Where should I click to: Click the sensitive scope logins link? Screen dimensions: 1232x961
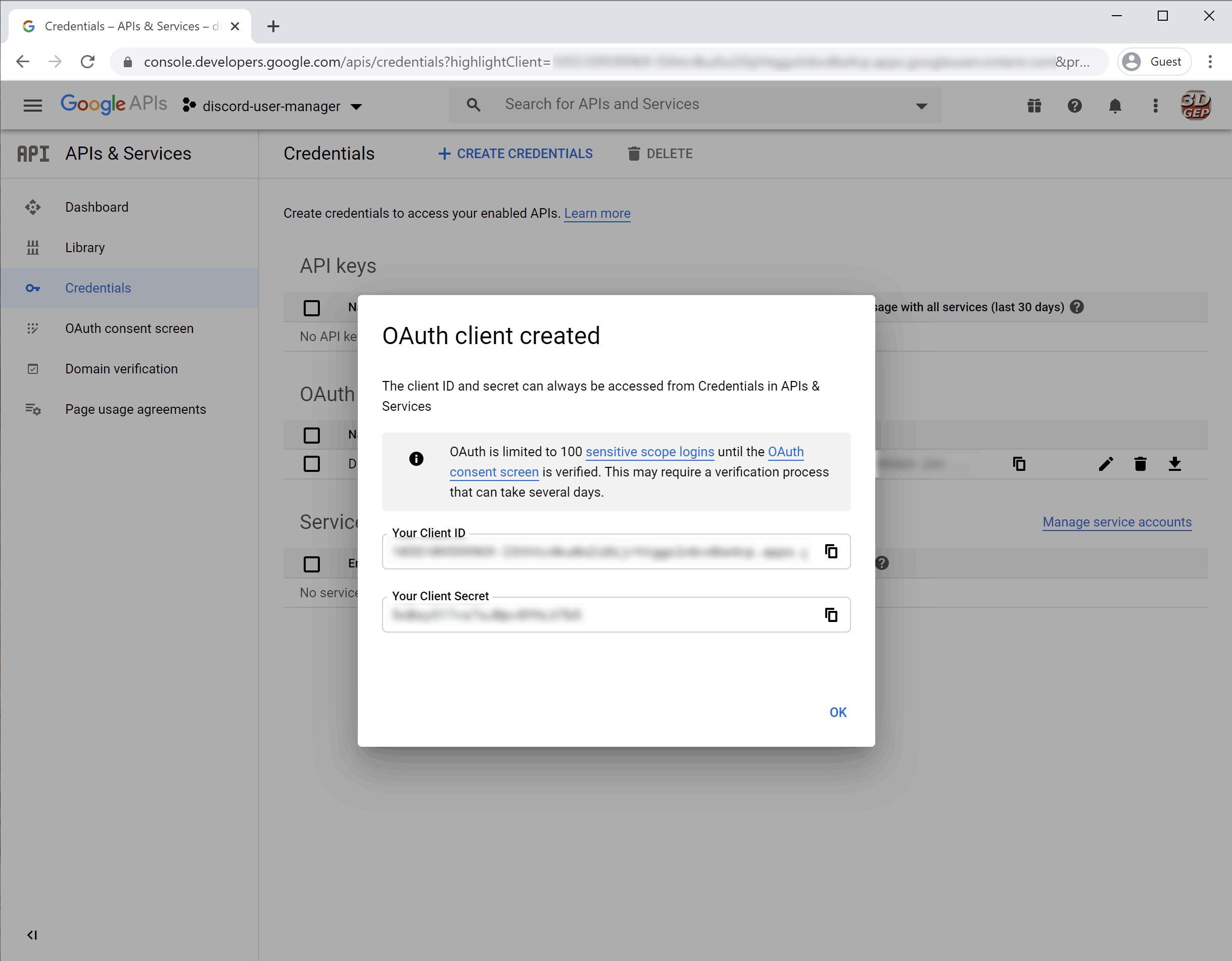pyautogui.click(x=649, y=451)
